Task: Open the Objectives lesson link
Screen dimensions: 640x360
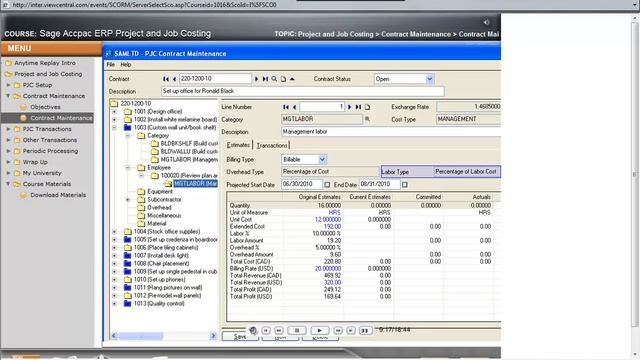Action: [x=45, y=107]
